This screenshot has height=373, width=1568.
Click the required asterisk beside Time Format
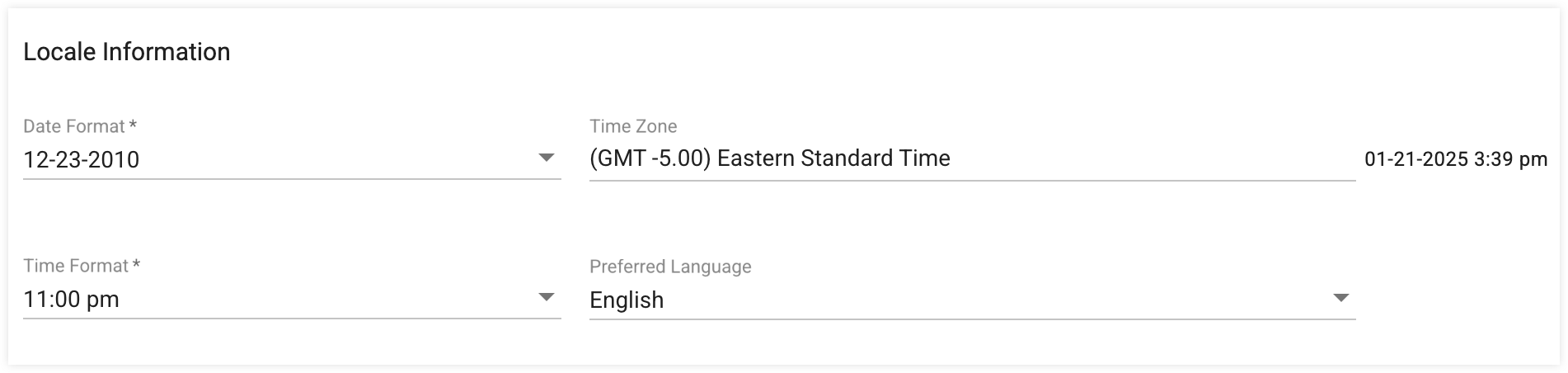tap(137, 266)
